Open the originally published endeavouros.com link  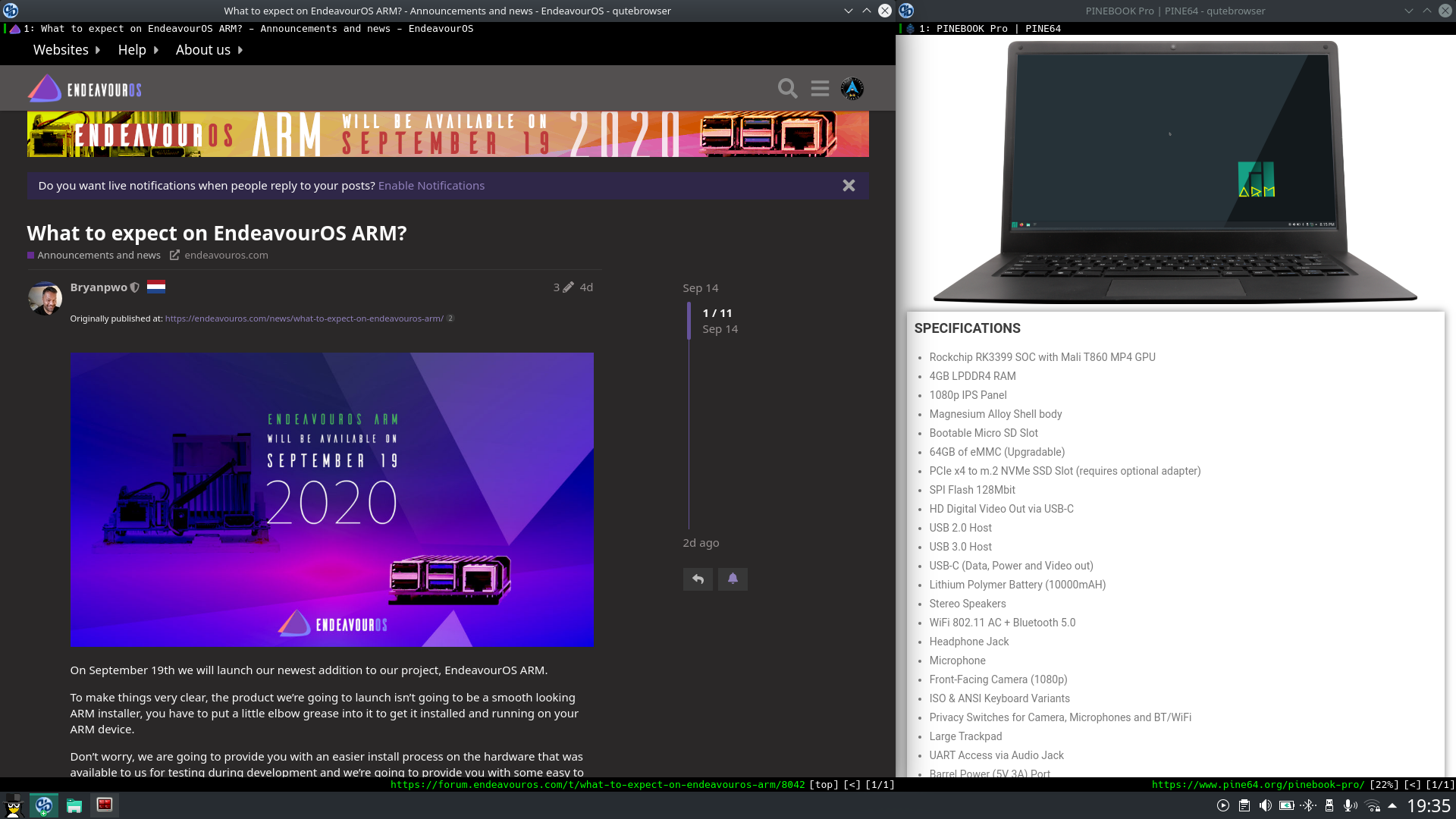pos(303,318)
